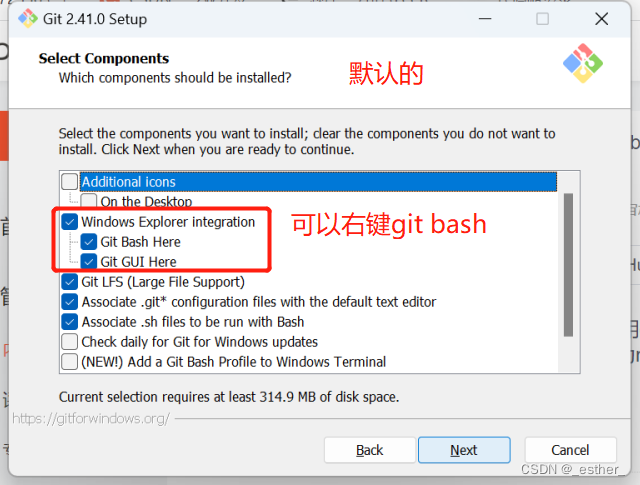Uncheck Associate .sh files with Bash
This screenshot has width=640, height=485.
point(70,322)
